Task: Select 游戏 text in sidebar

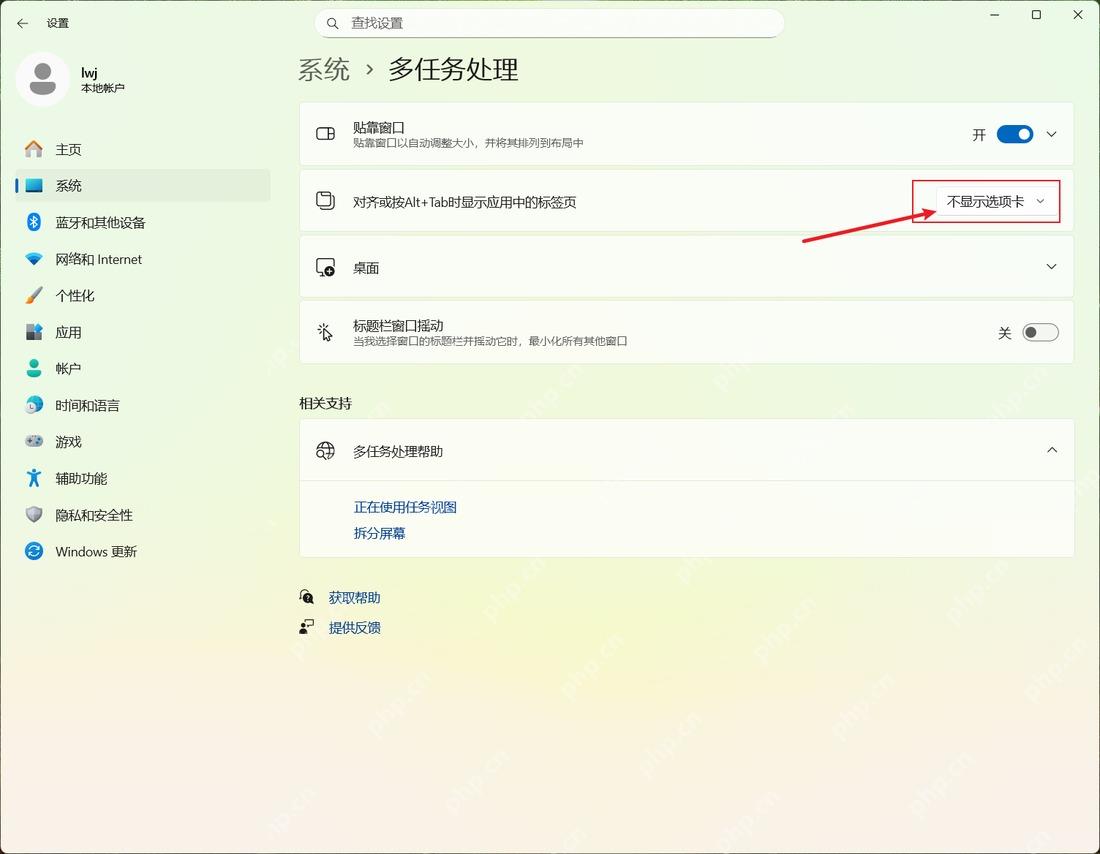Action: (68, 441)
